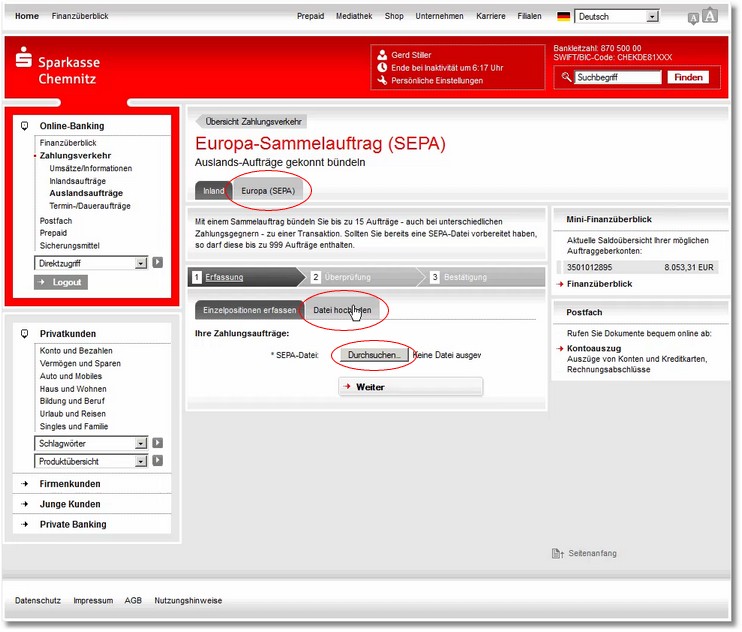Switch to the Inland tab
The height and width of the screenshot is (632, 742).
point(213,190)
